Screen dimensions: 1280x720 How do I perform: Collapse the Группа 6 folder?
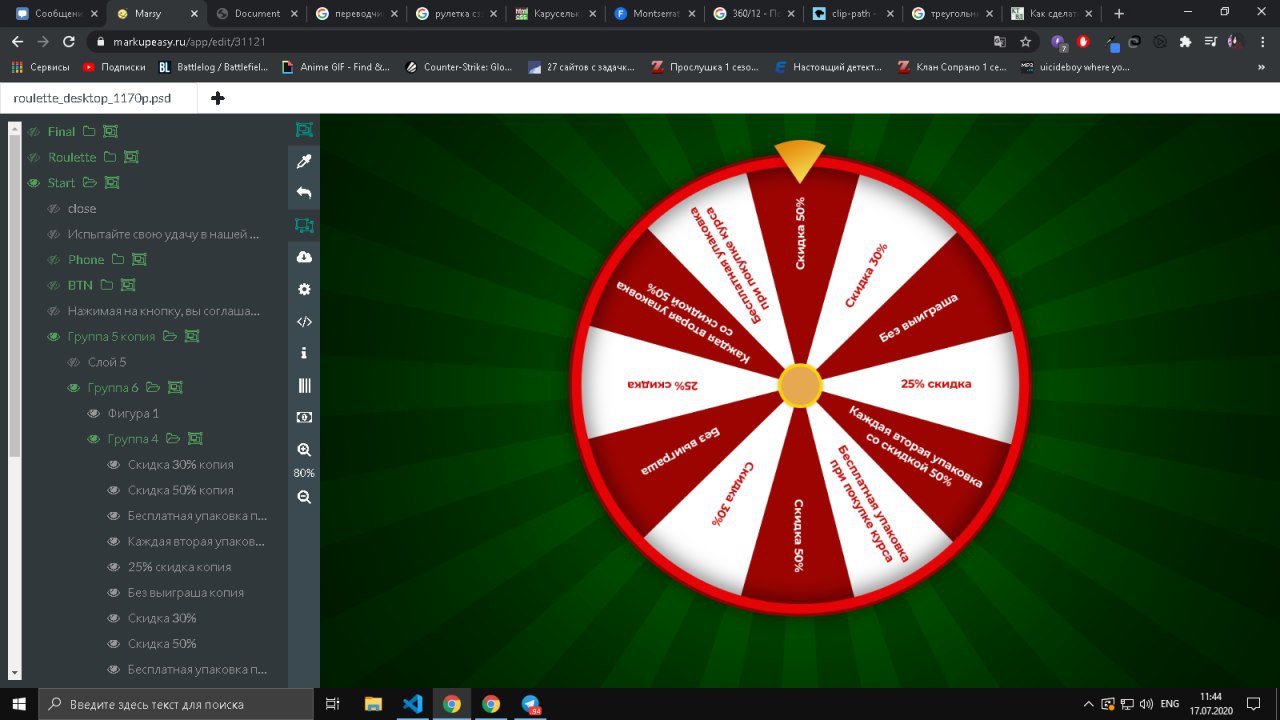tap(153, 388)
